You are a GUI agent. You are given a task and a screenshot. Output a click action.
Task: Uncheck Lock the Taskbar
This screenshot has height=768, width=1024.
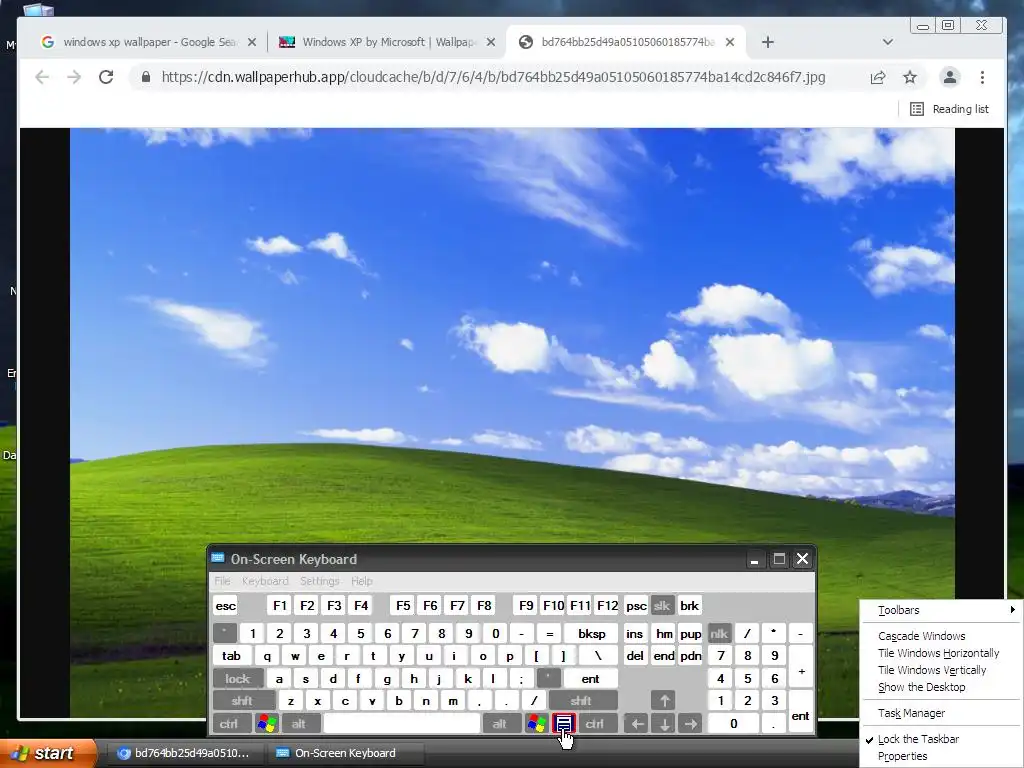[x=942, y=739]
